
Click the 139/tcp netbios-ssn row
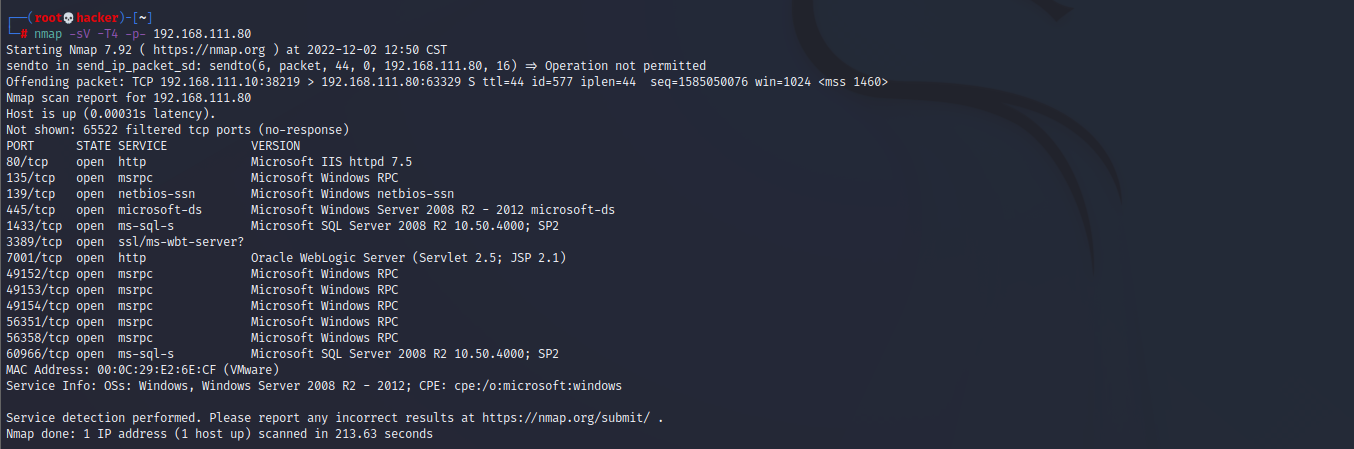pos(230,193)
